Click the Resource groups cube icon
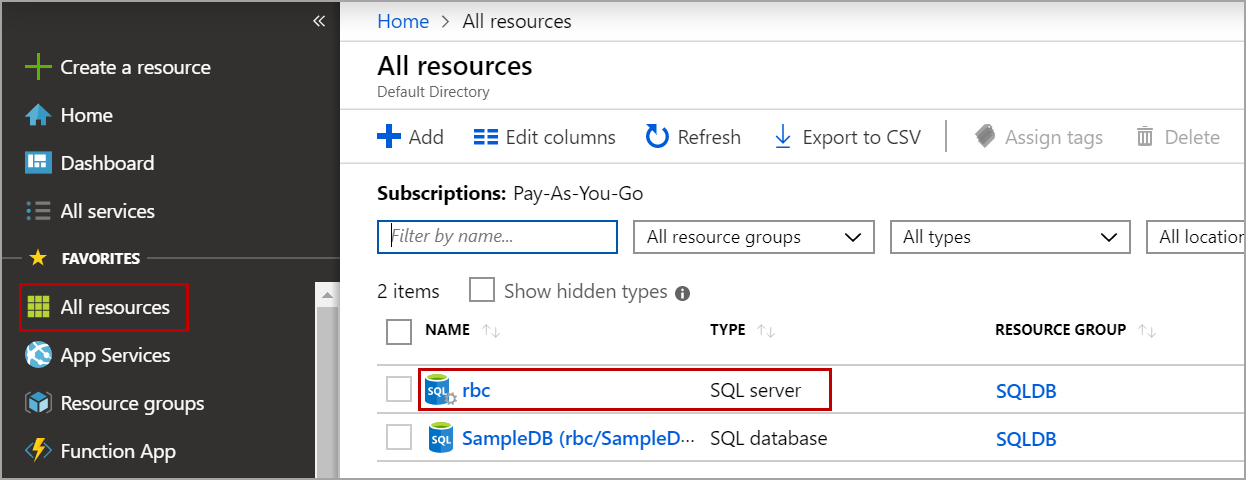Image resolution: width=1246 pixels, height=480 pixels. click(38, 403)
